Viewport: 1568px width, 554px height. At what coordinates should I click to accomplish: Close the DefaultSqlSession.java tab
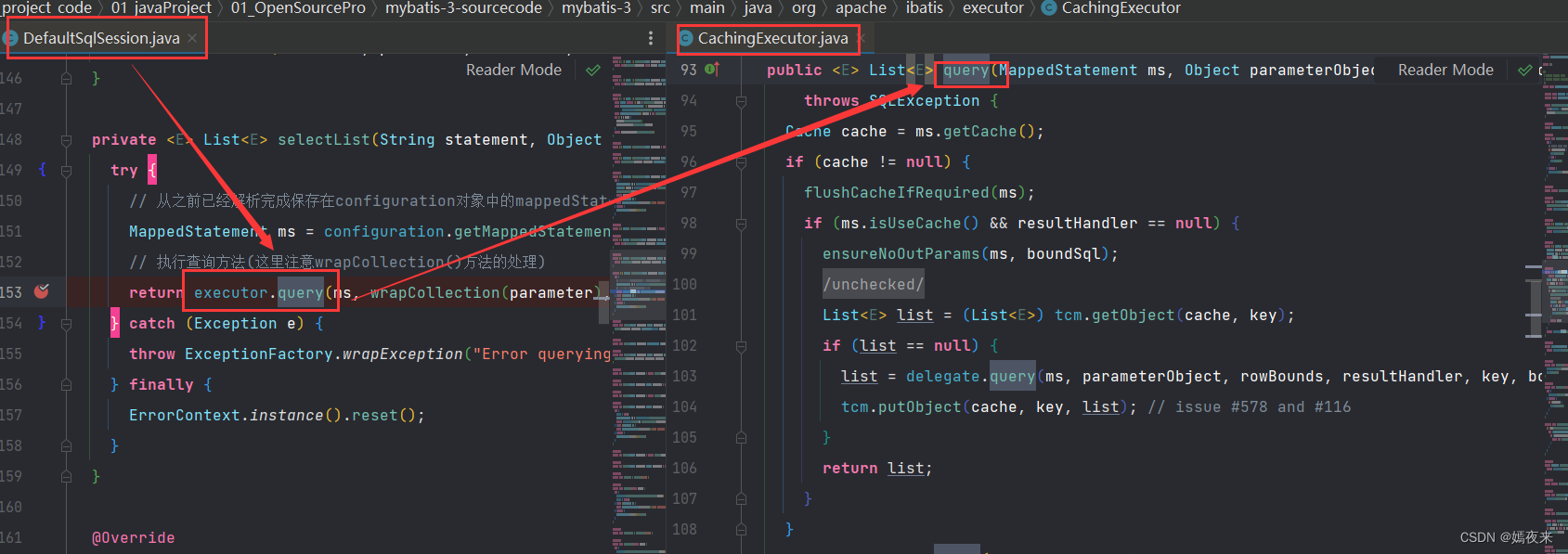192,38
